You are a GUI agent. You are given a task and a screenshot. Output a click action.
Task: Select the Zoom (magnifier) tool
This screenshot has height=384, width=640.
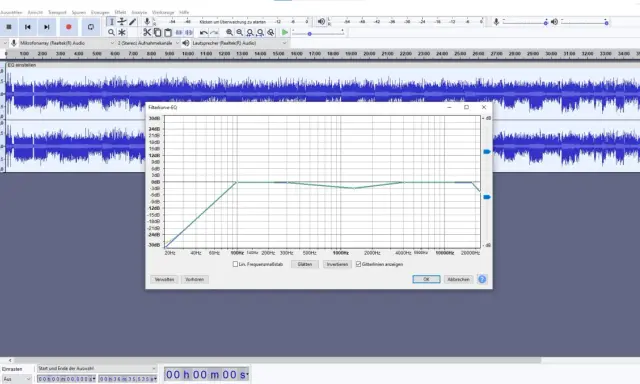point(111,32)
